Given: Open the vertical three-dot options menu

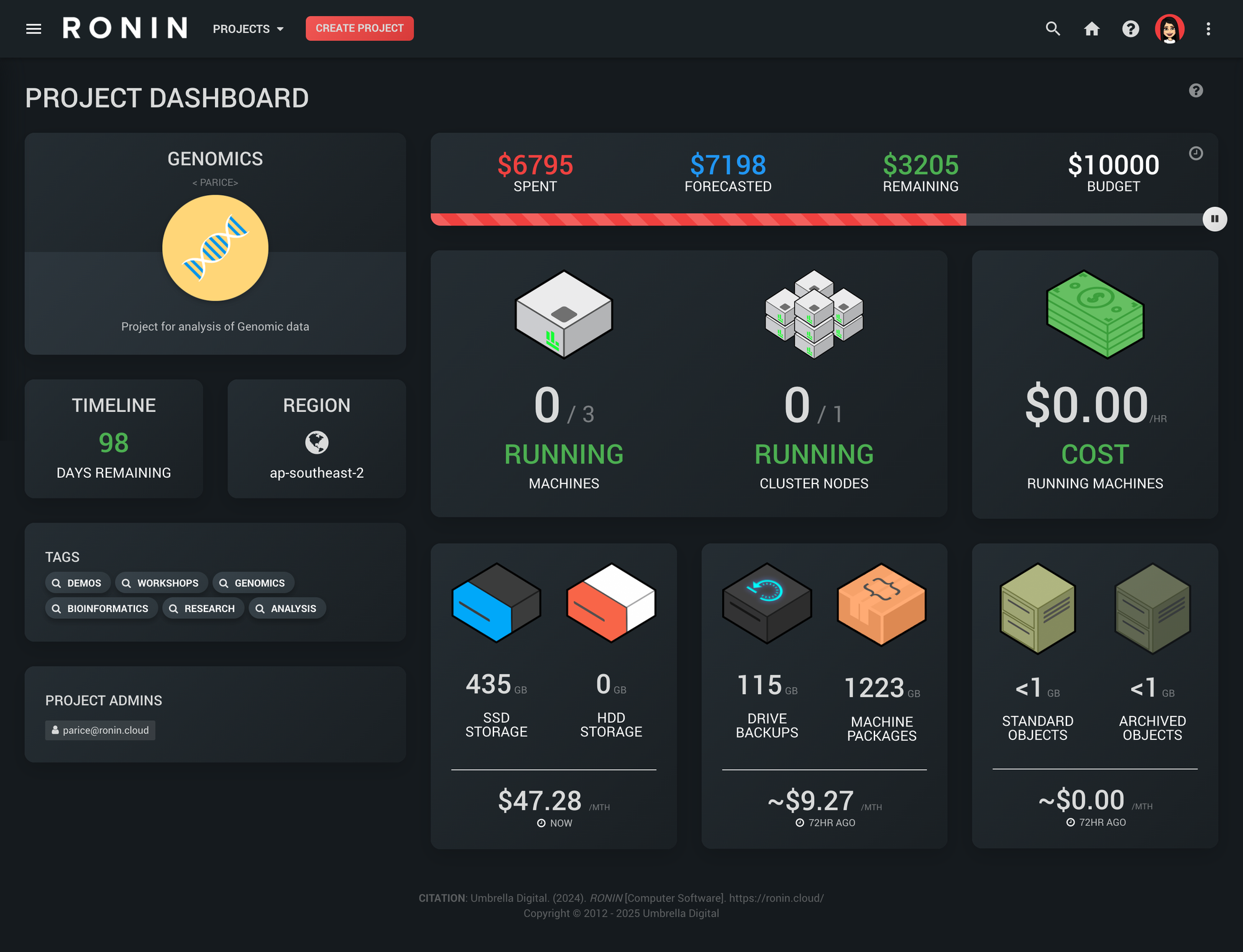Looking at the screenshot, I should coord(1208,29).
